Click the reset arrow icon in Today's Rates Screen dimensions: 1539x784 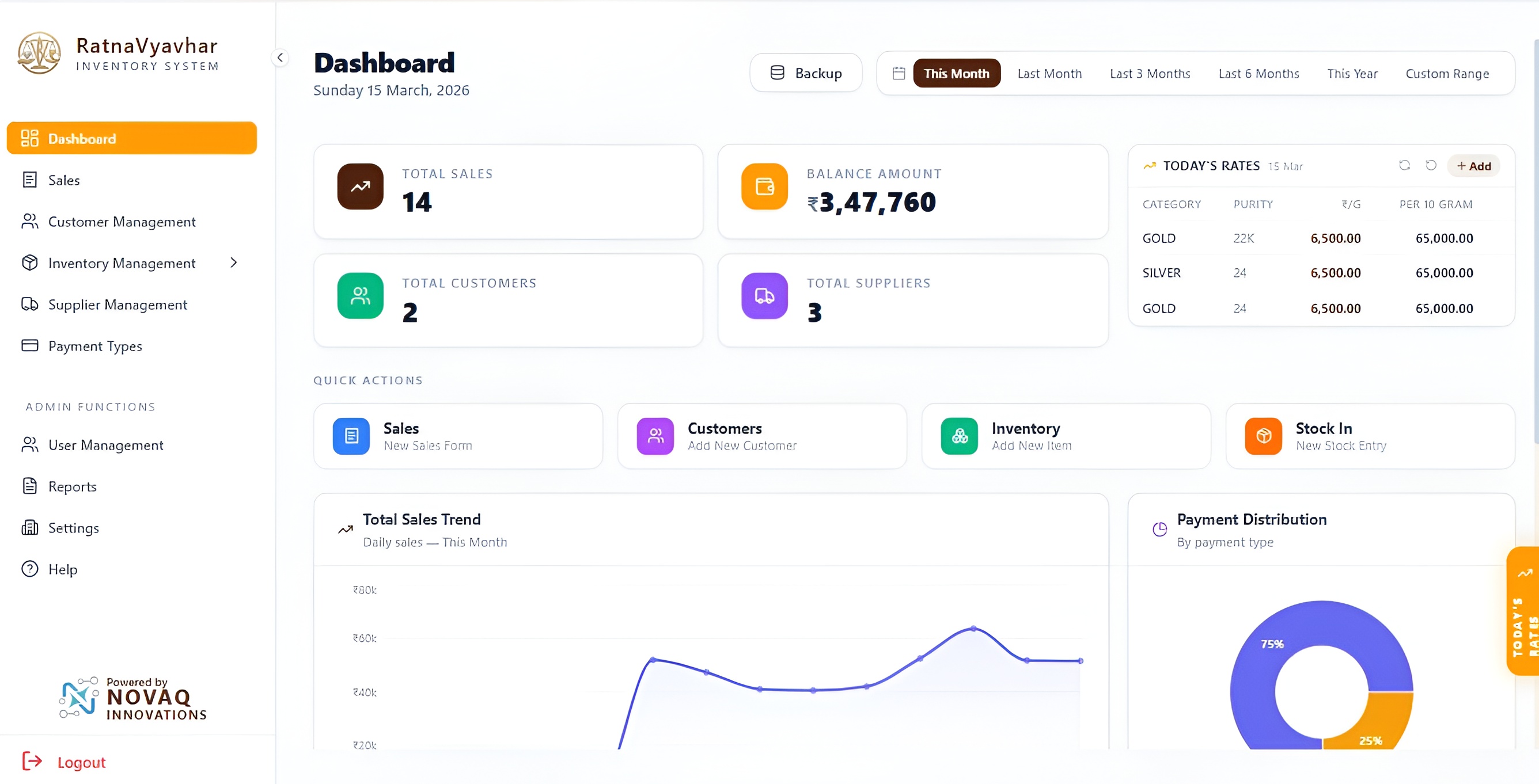[x=1431, y=165]
